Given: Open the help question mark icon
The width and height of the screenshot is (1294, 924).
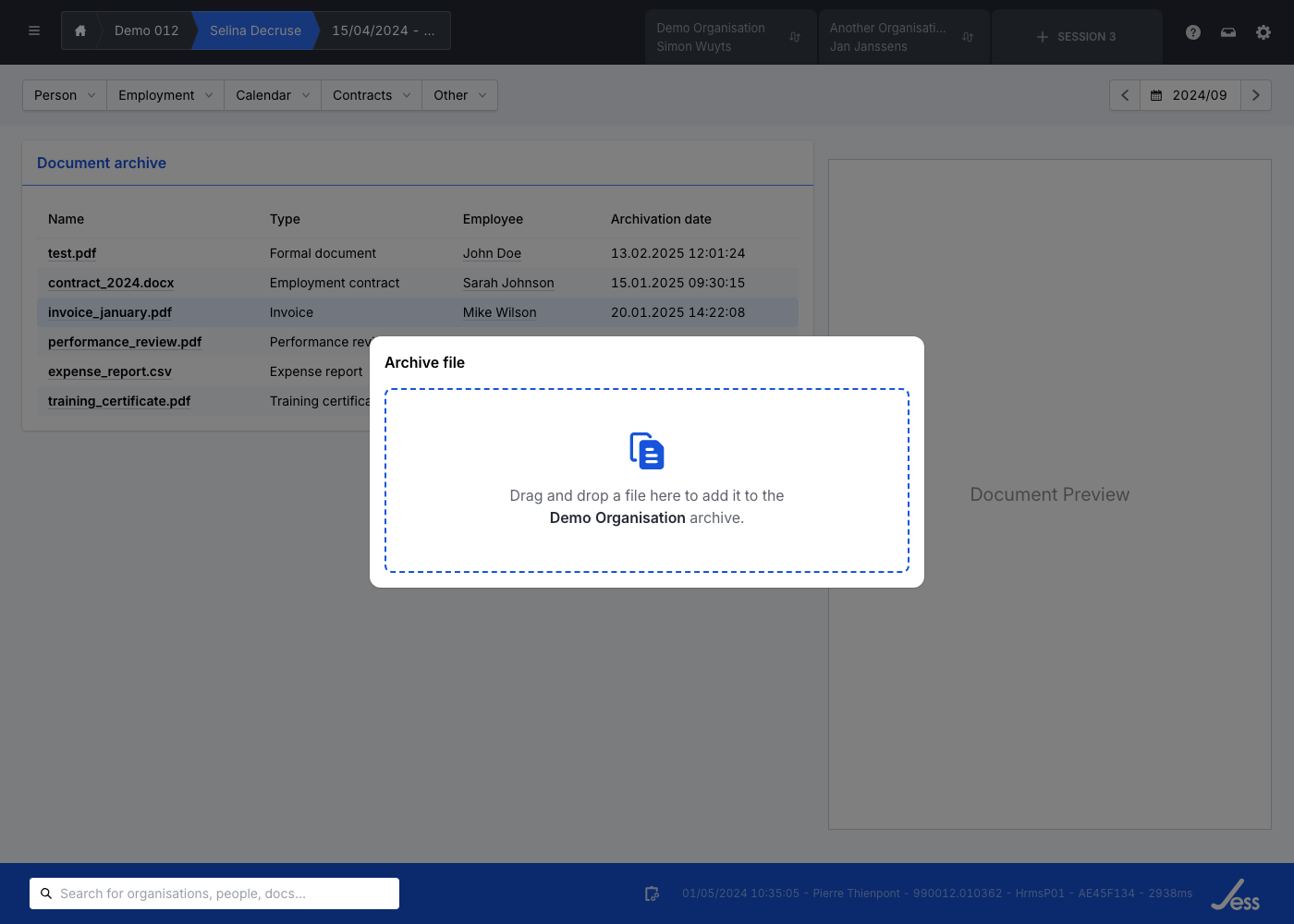Looking at the screenshot, I should [1193, 32].
